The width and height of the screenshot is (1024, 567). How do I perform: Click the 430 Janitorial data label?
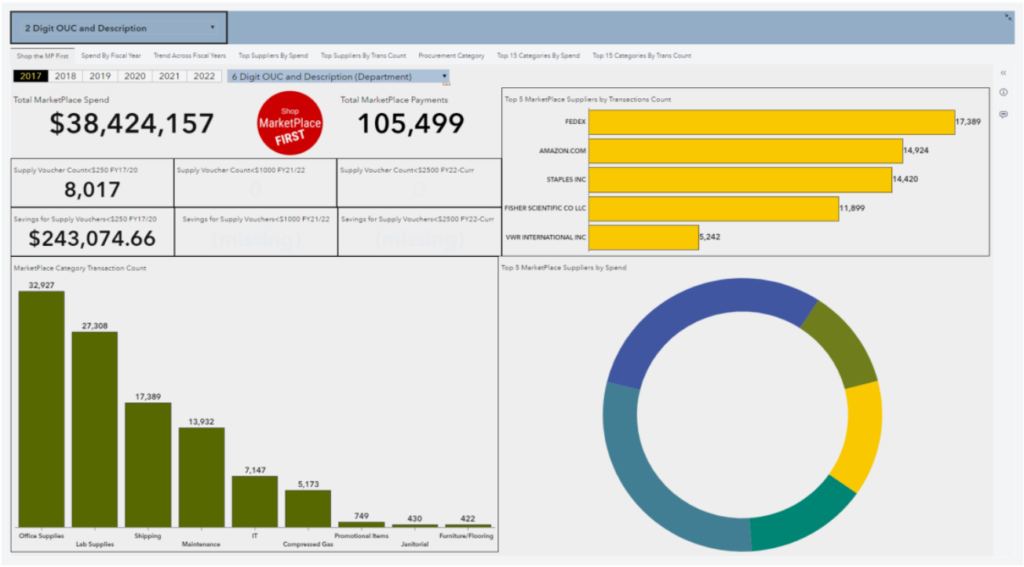coord(415,519)
